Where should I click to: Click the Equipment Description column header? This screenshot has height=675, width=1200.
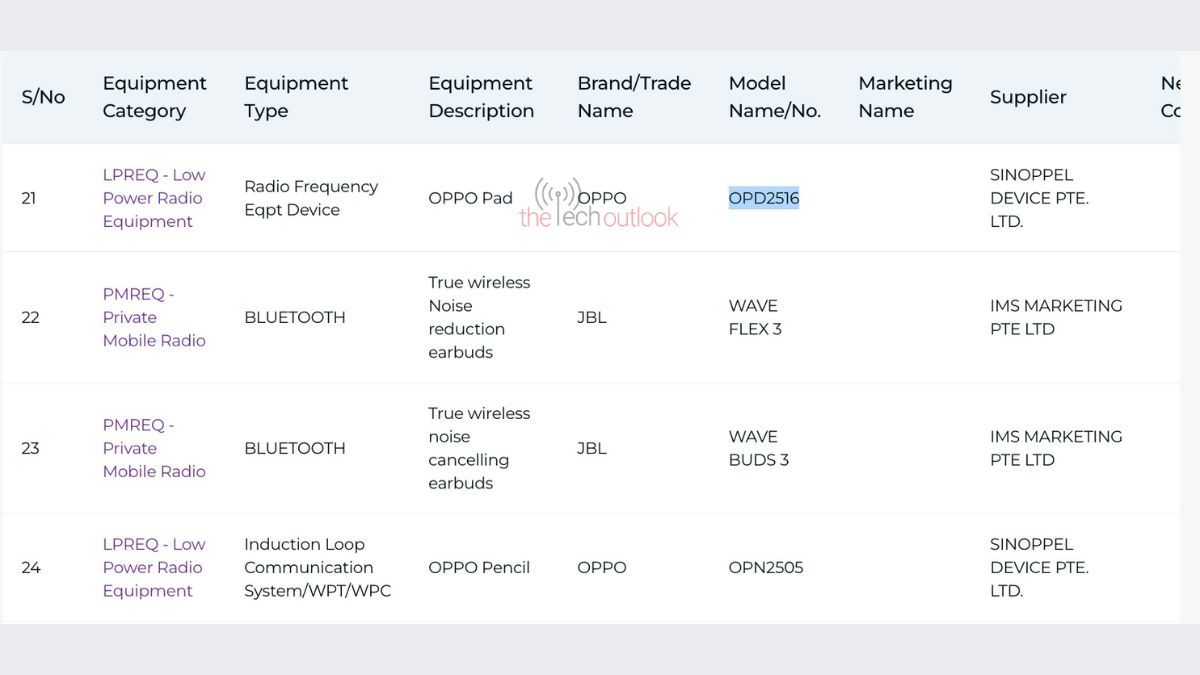pos(481,97)
